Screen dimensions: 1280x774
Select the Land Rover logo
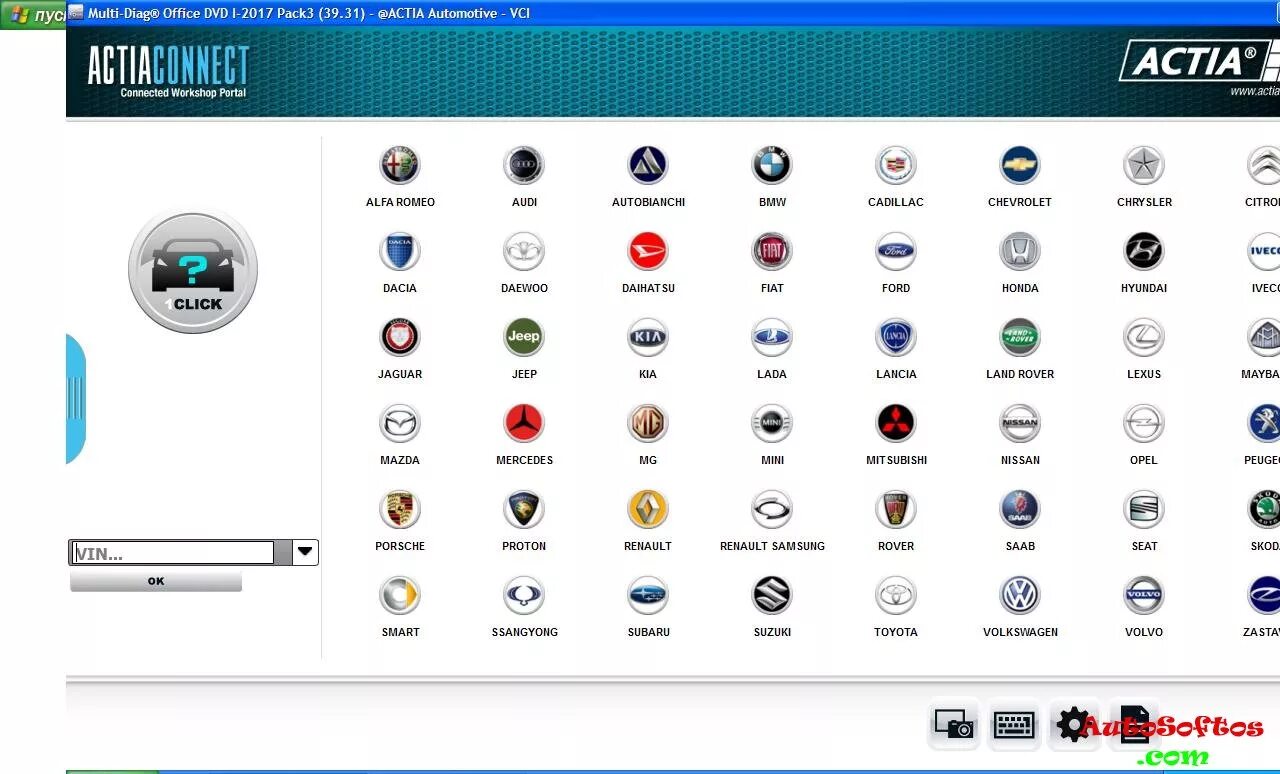pyautogui.click(x=1020, y=337)
